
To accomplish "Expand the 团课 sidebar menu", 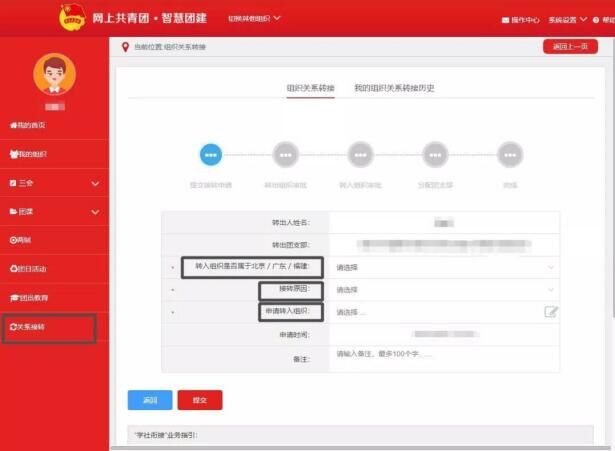I will click(x=55, y=212).
